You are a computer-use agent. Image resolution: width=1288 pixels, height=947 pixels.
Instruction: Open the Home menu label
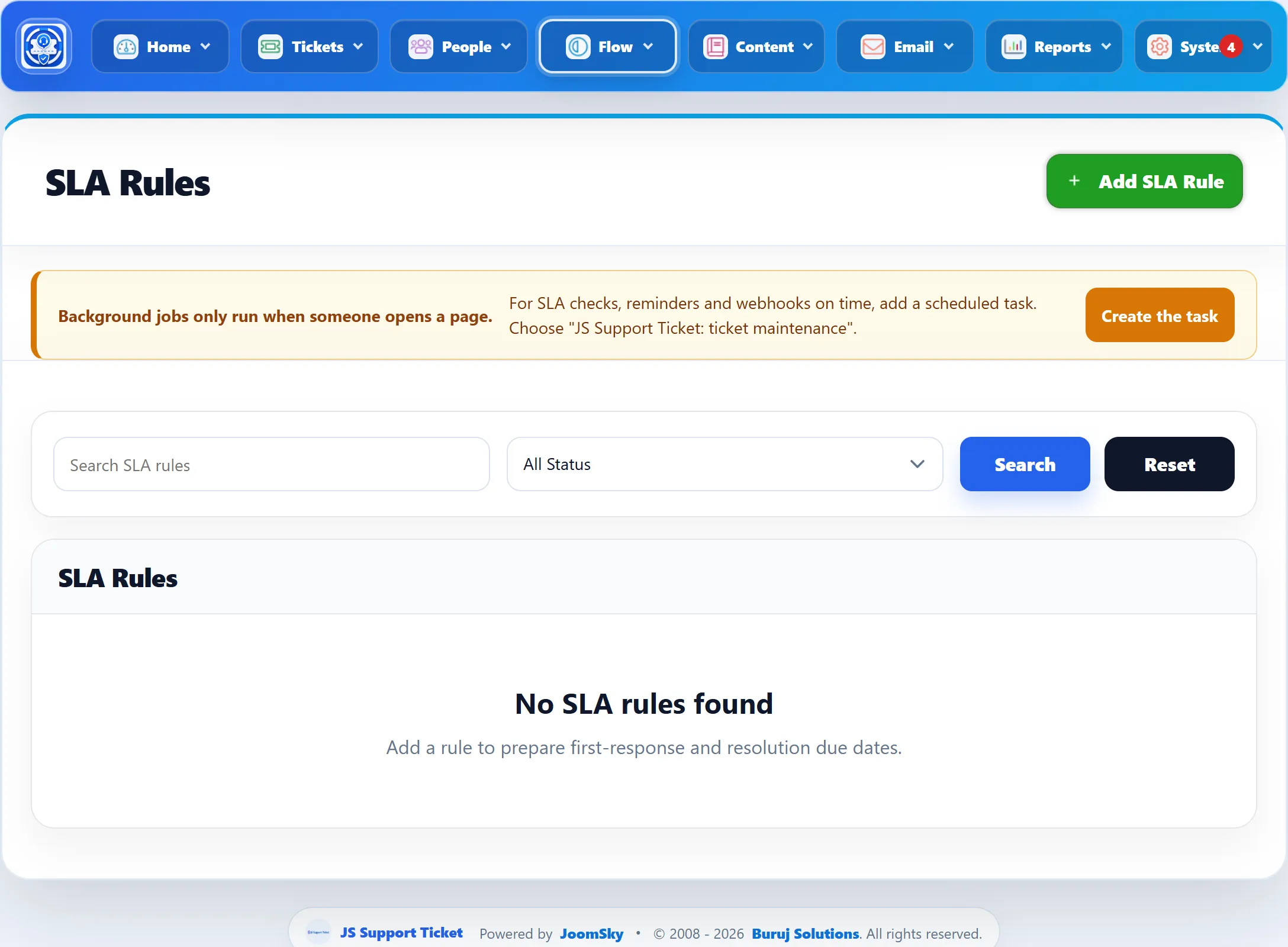[169, 47]
